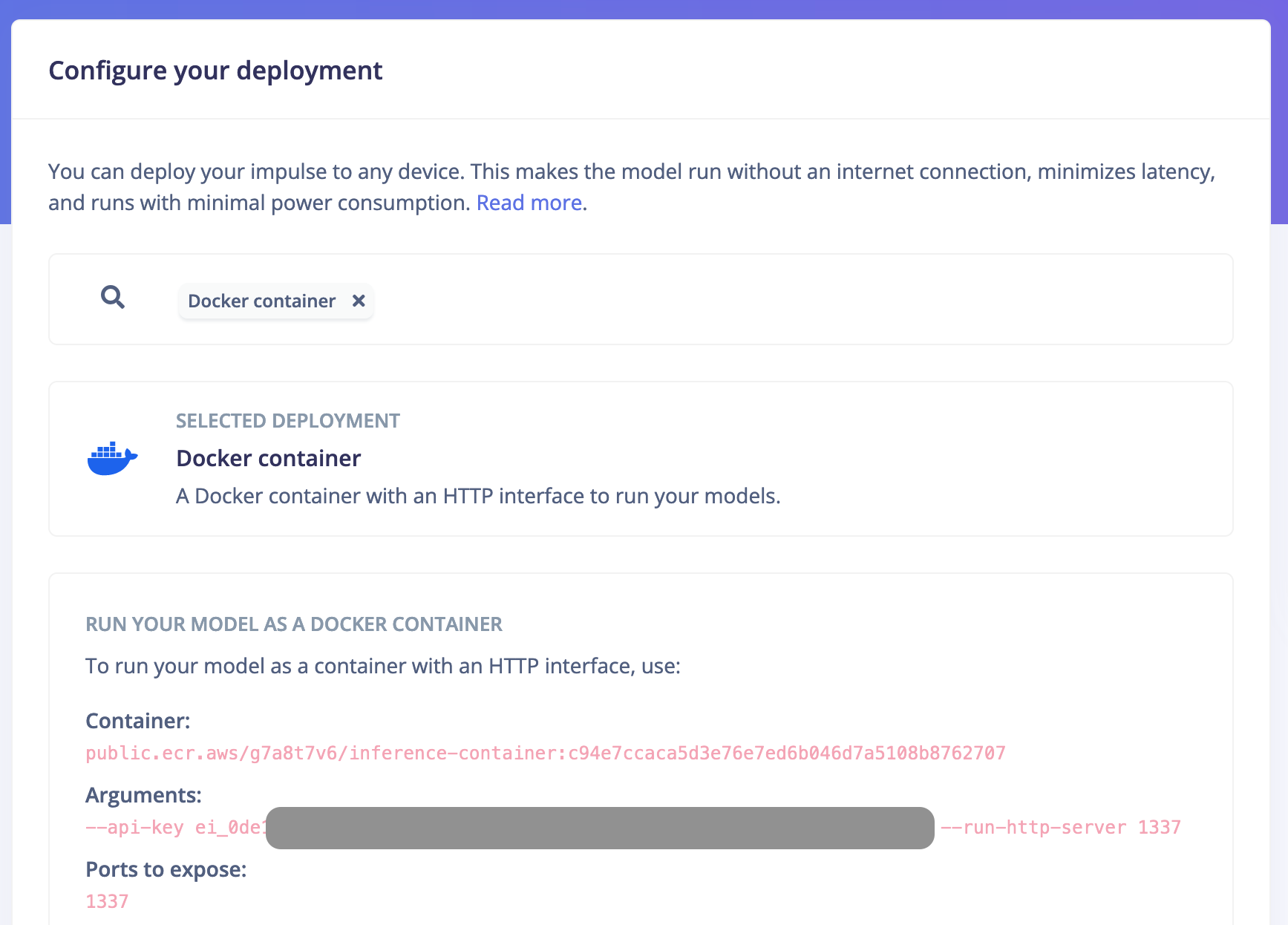Click the Docker whale logo icon
Viewport: 1288px width, 925px height.
(112, 458)
